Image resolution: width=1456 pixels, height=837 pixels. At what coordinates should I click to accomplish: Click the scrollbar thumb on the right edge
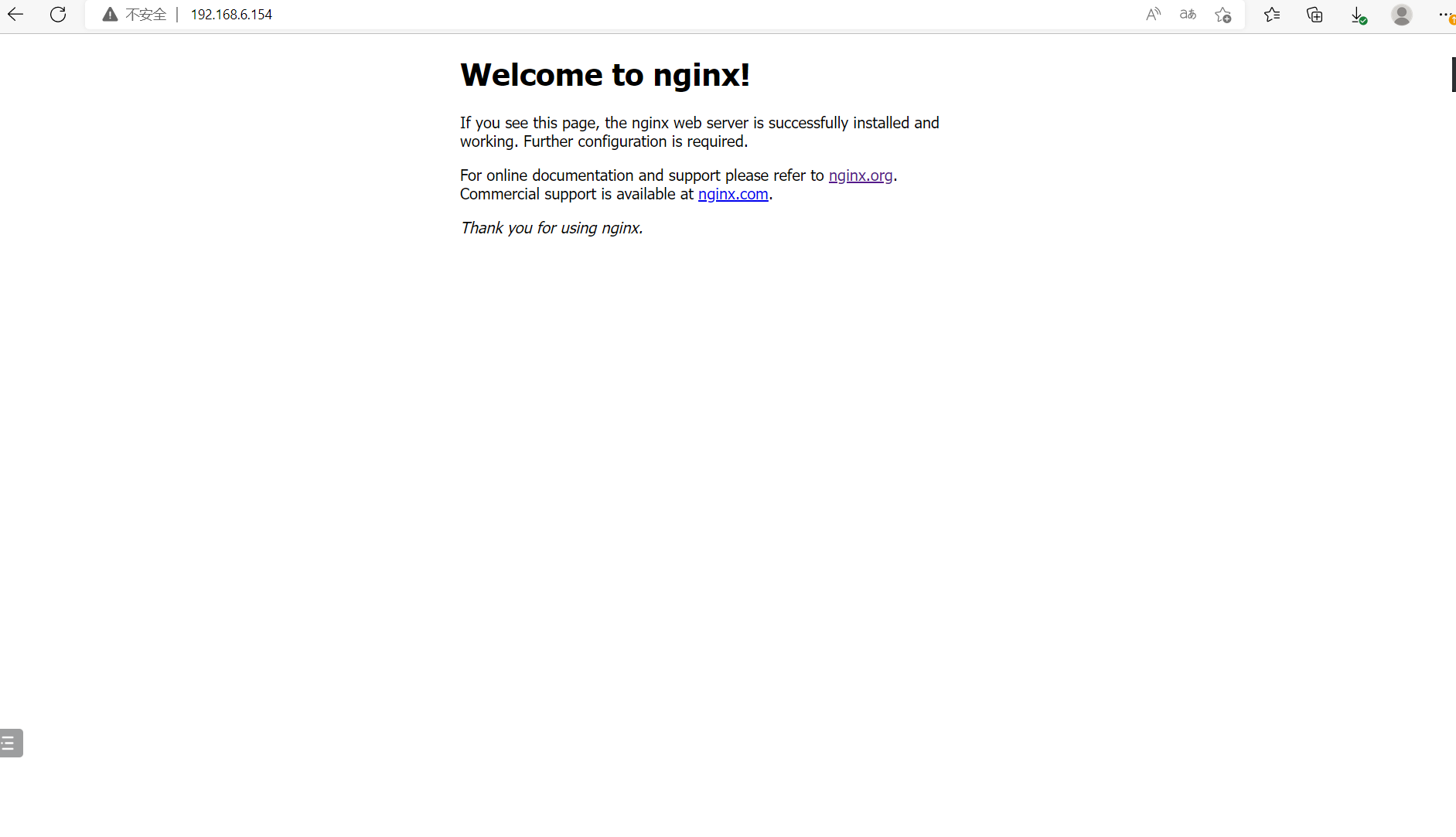tap(1454, 75)
